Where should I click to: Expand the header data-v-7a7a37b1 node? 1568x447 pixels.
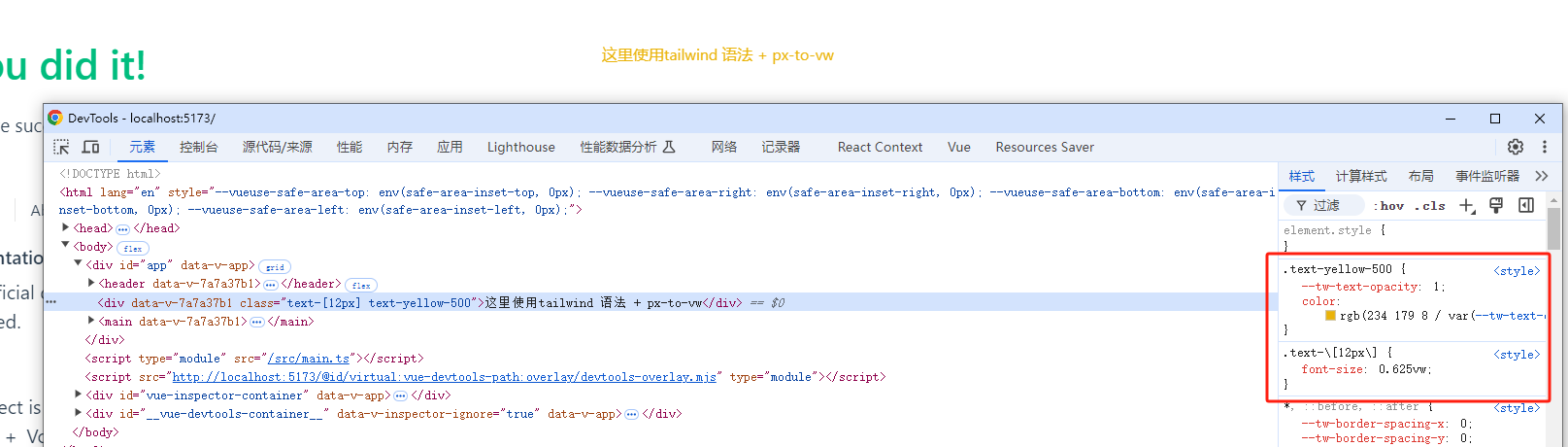pos(91,284)
